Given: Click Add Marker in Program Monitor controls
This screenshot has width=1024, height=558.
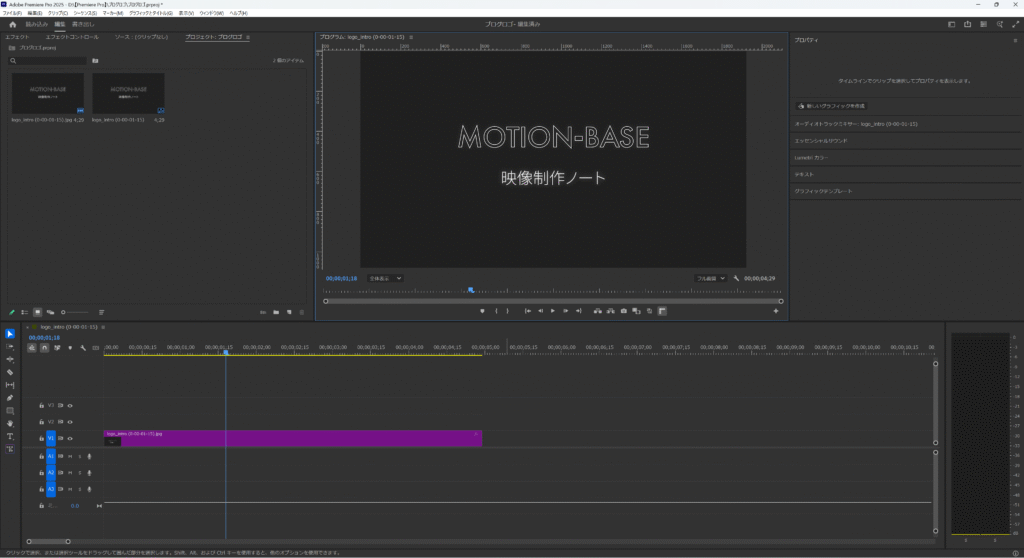Looking at the screenshot, I should coord(483,311).
